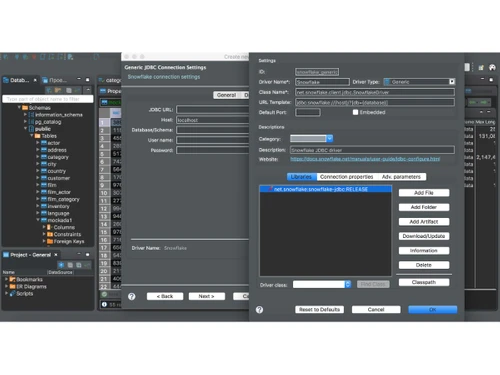Go to the next wizard page with Next >

[x=207, y=296]
